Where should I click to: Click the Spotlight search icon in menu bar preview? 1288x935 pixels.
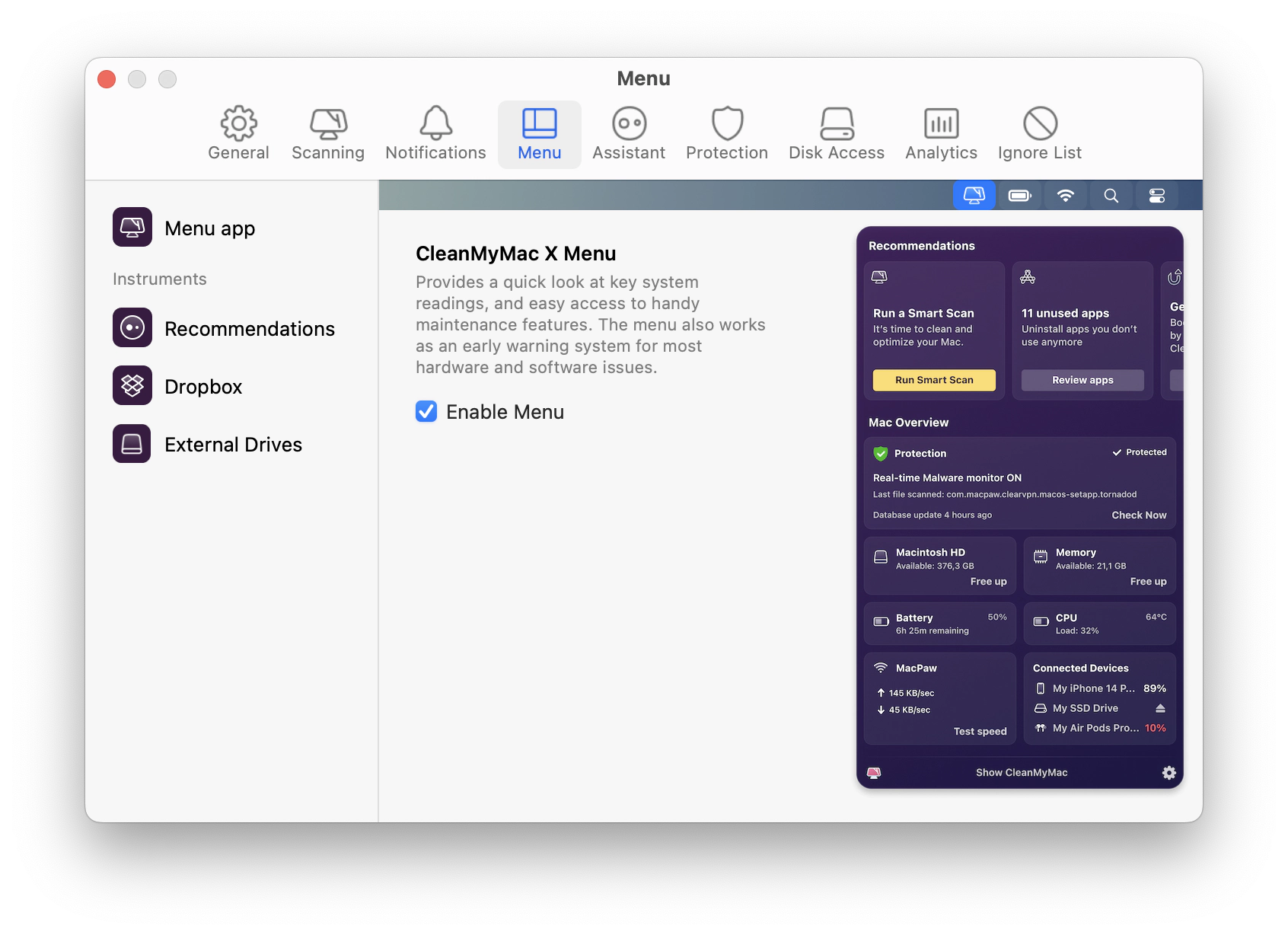point(1111,196)
